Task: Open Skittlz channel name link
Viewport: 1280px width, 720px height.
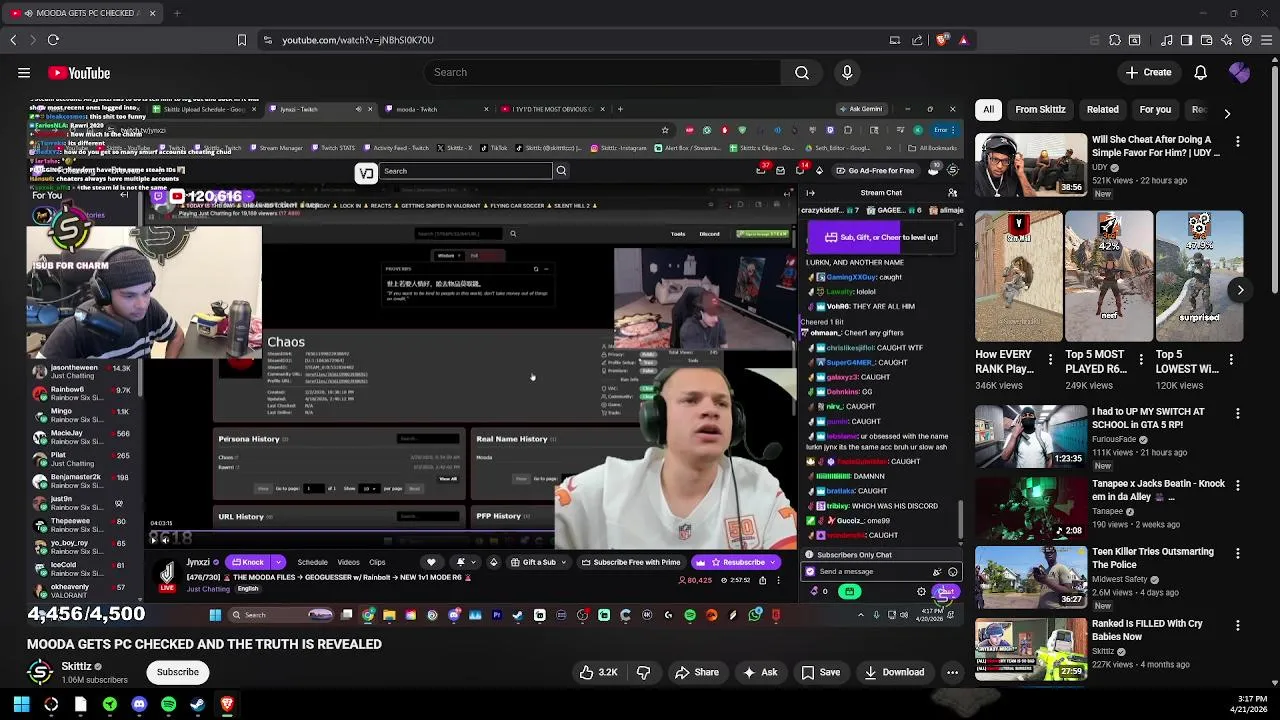Action: click(76, 666)
